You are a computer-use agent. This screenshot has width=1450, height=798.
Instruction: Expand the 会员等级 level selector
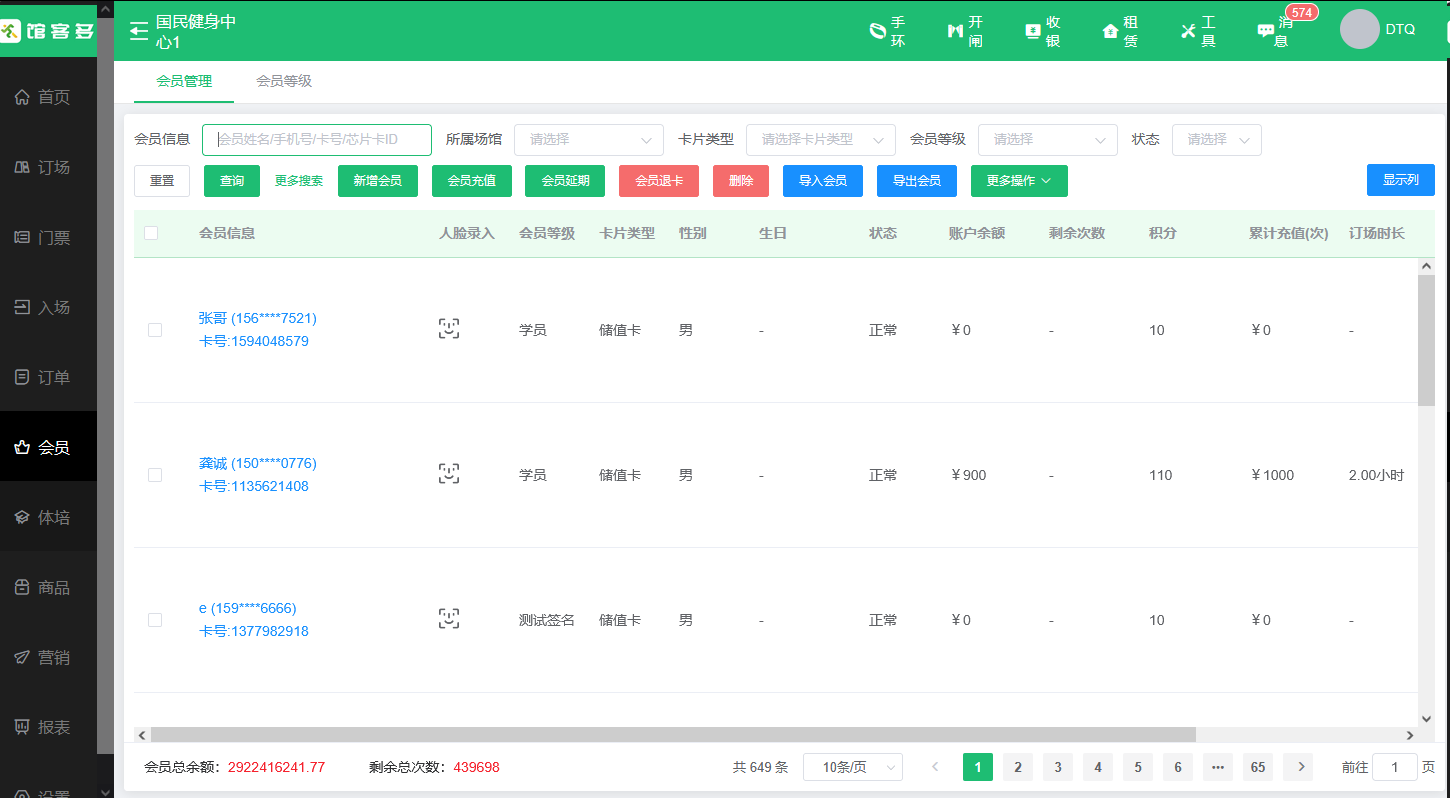[1047, 139]
